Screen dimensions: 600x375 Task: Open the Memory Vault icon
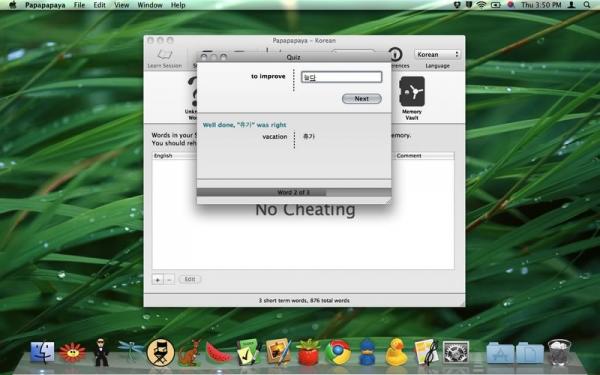pos(412,91)
